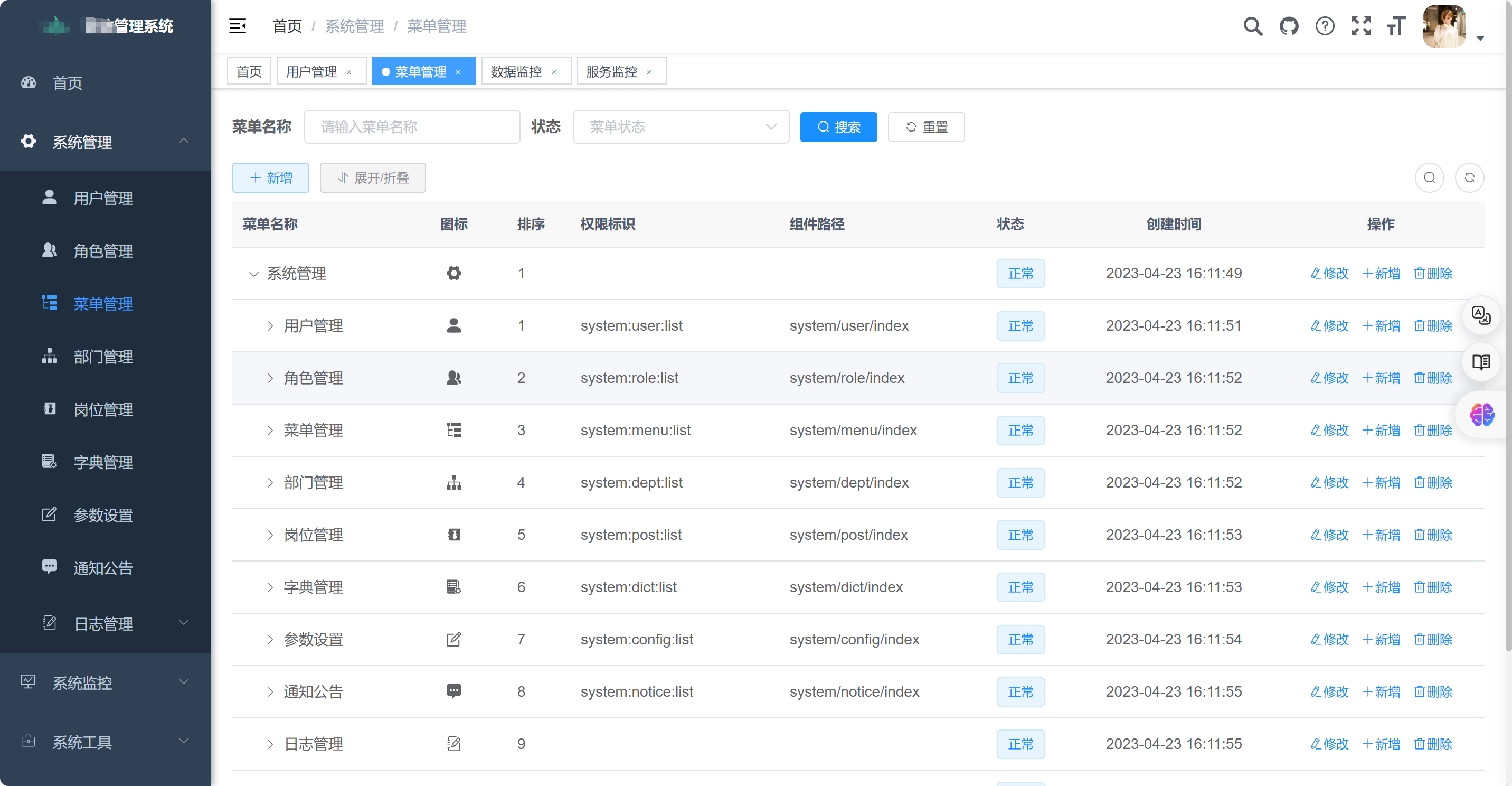Close the 服务监控 tab
Screen dimensions: 1512x786
click(x=648, y=72)
